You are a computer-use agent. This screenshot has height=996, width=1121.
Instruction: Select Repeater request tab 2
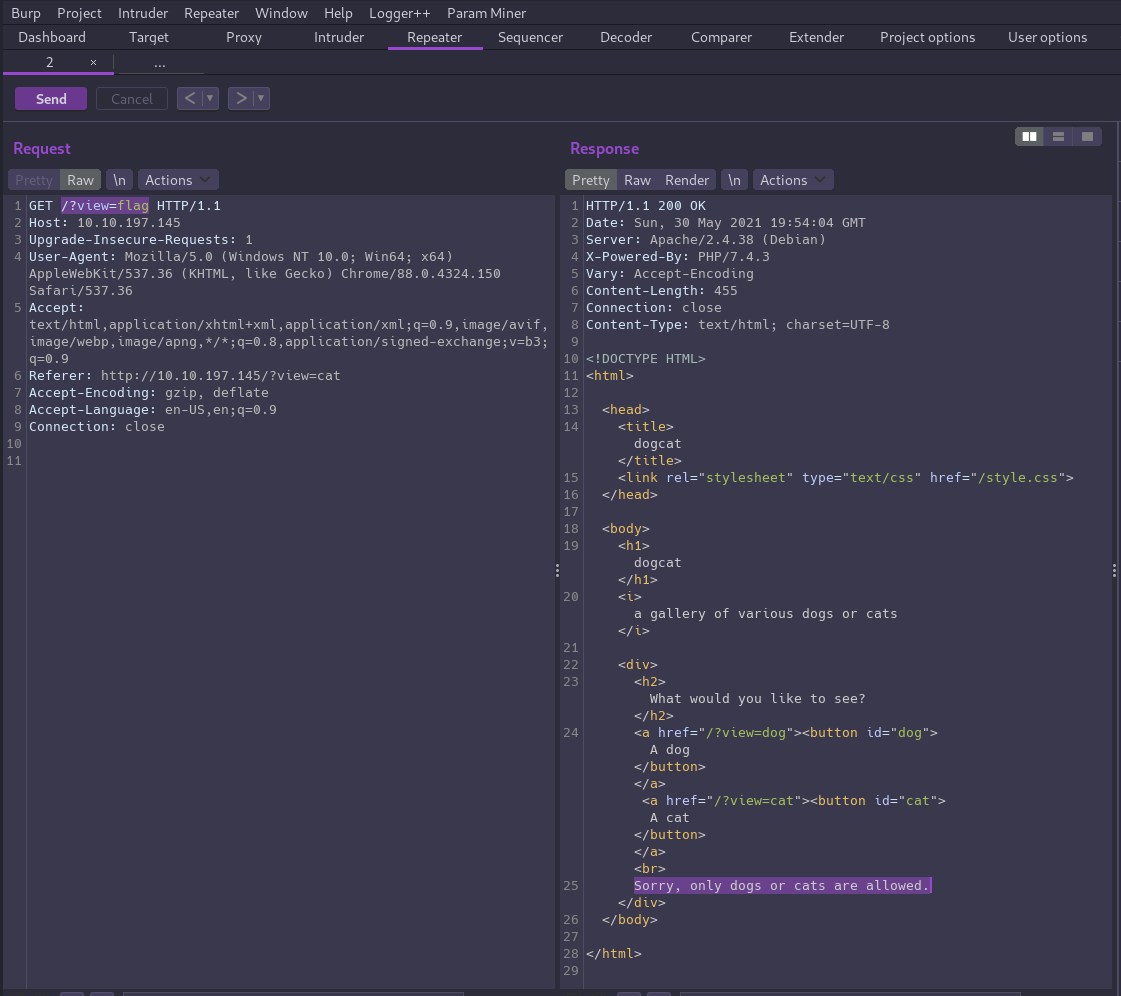coord(49,62)
